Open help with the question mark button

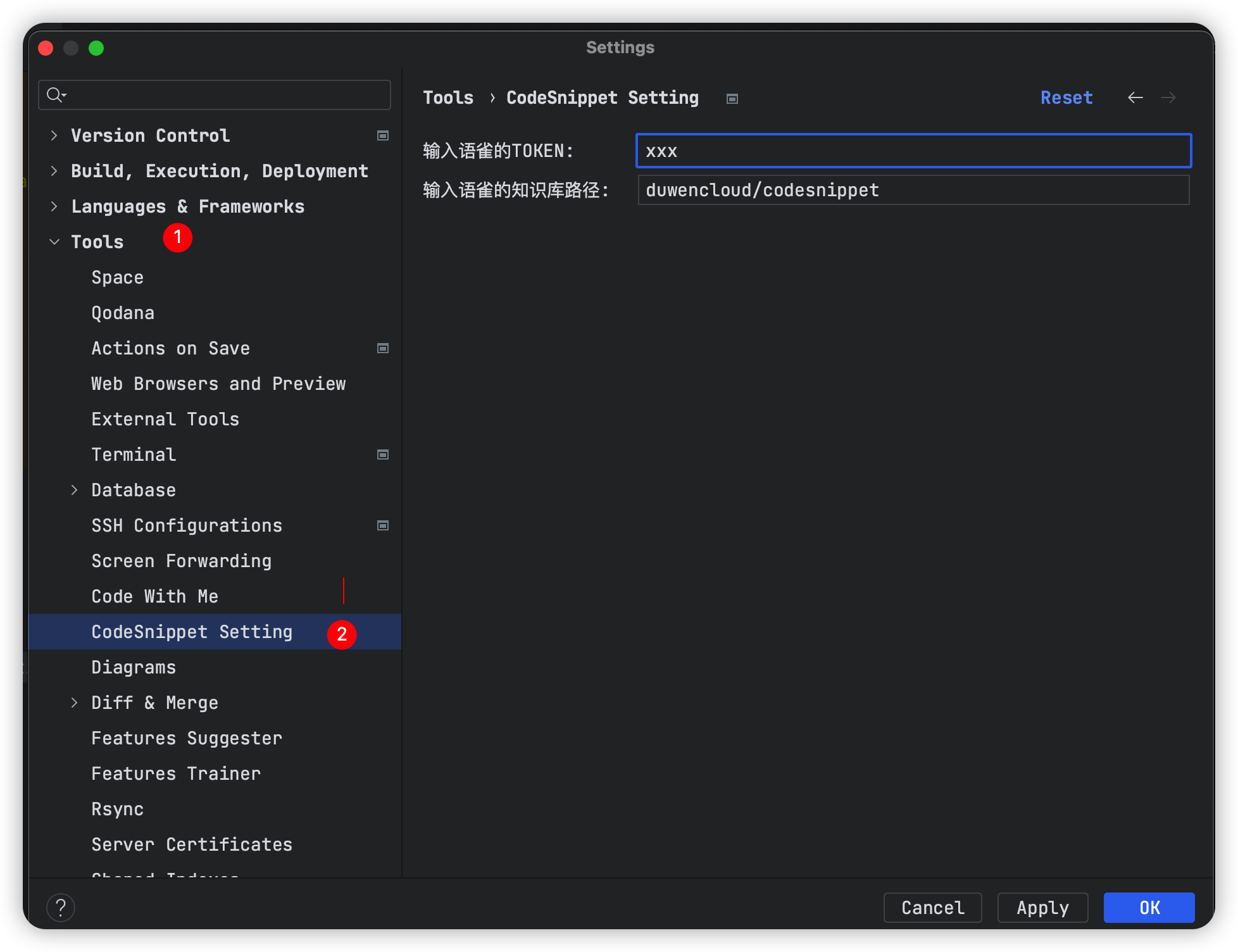point(61,908)
